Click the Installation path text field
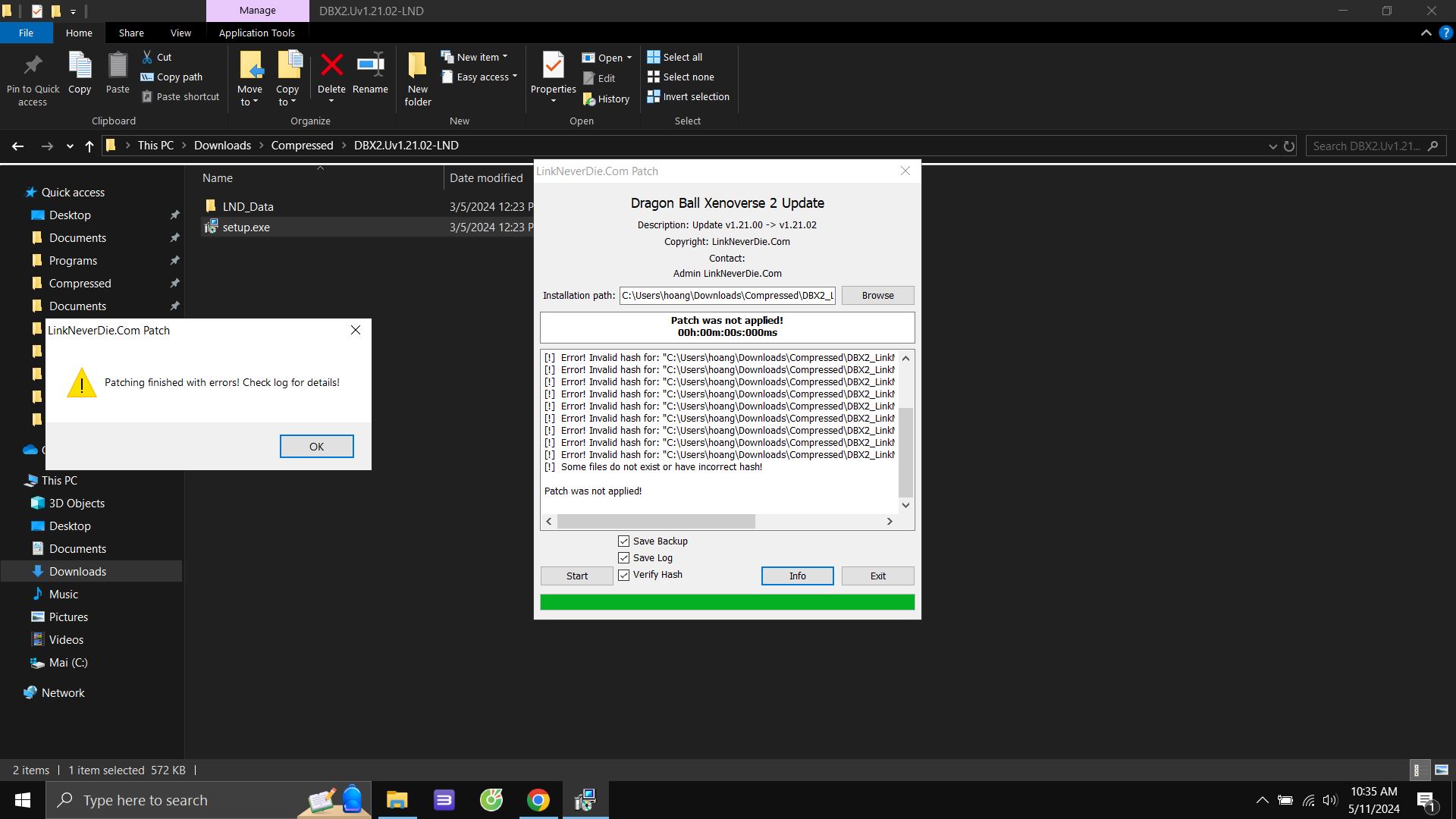The height and width of the screenshot is (819, 1456). click(726, 296)
